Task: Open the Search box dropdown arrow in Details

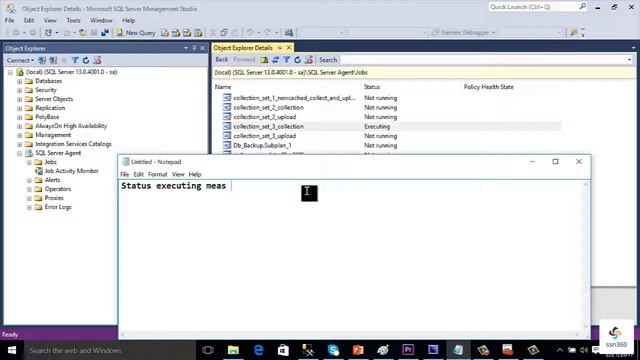Action: tap(629, 60)
